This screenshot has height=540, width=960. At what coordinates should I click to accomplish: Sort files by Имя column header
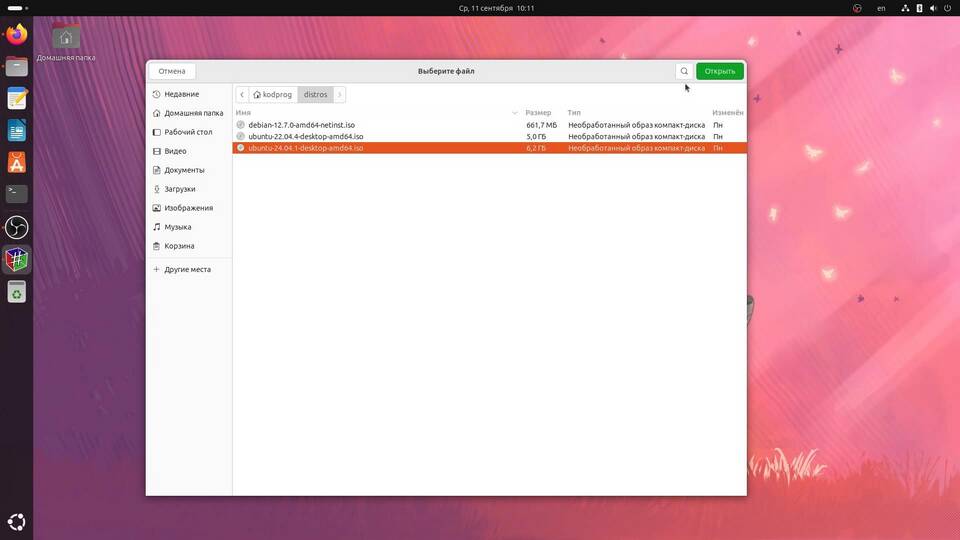244,113
